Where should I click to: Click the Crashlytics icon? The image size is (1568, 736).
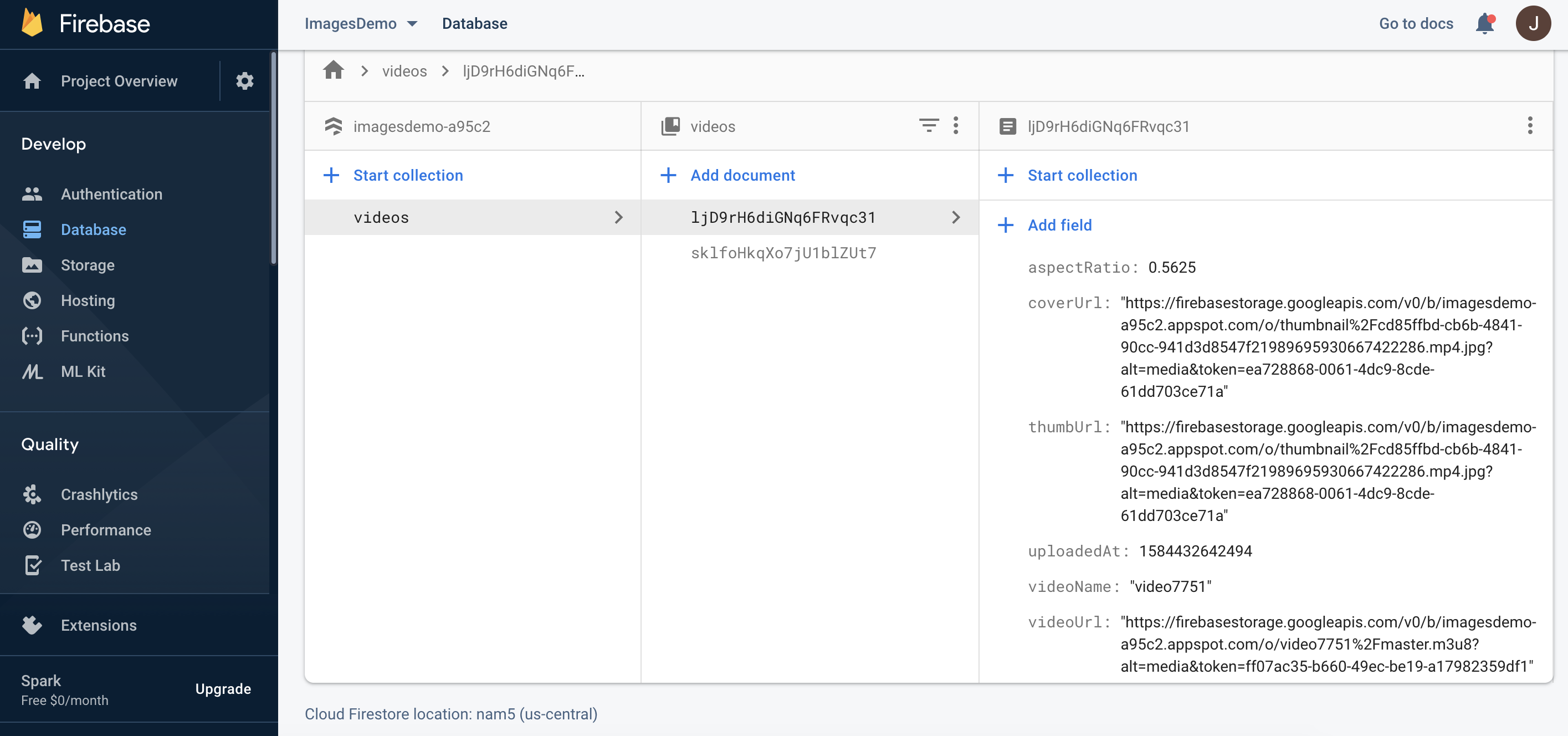(x=32, y=494)
